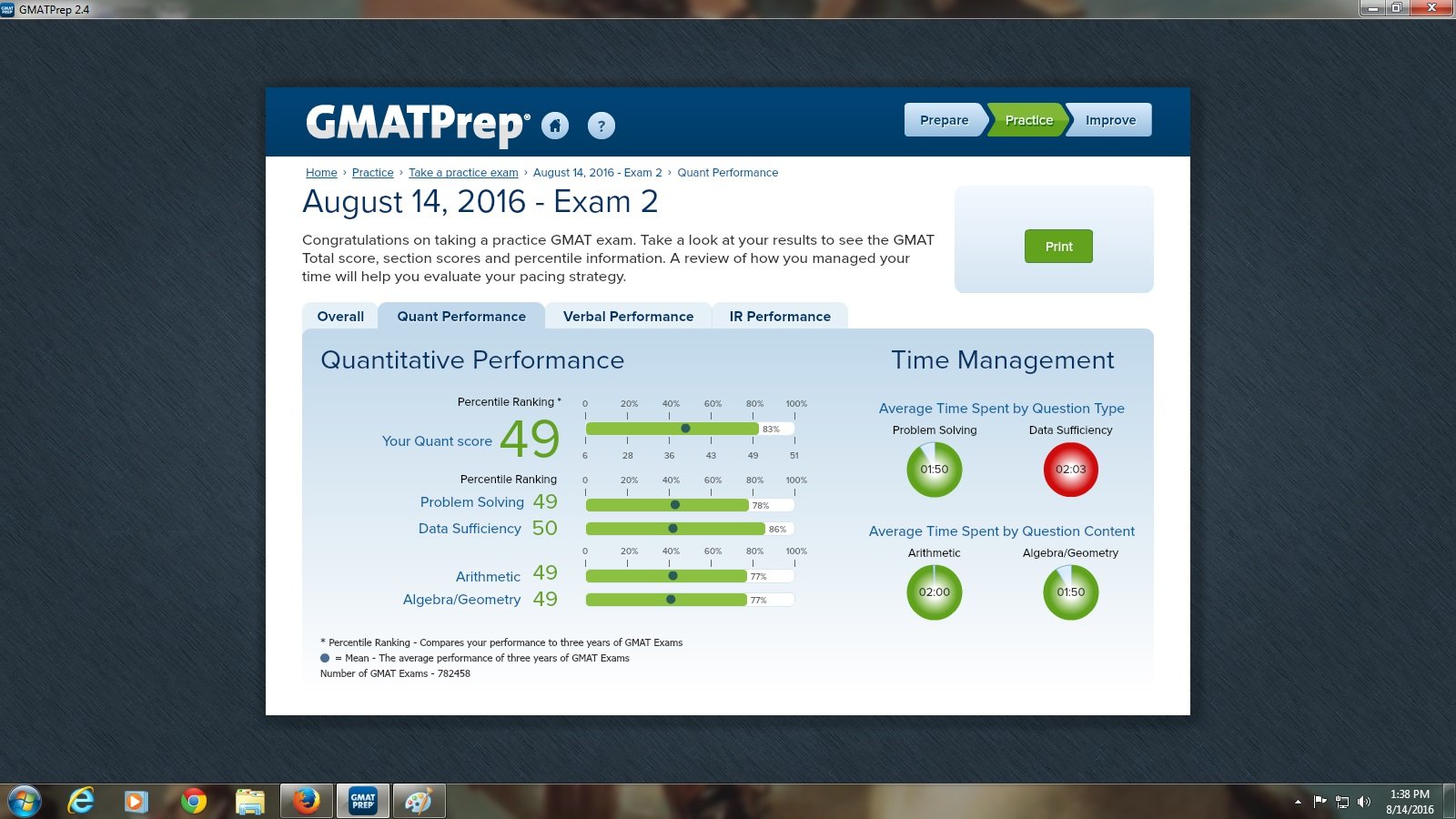Click the Algebra/Geometry 01:50 time circle
This screenshot has width=1456, height=819.
click(1070, 592)
